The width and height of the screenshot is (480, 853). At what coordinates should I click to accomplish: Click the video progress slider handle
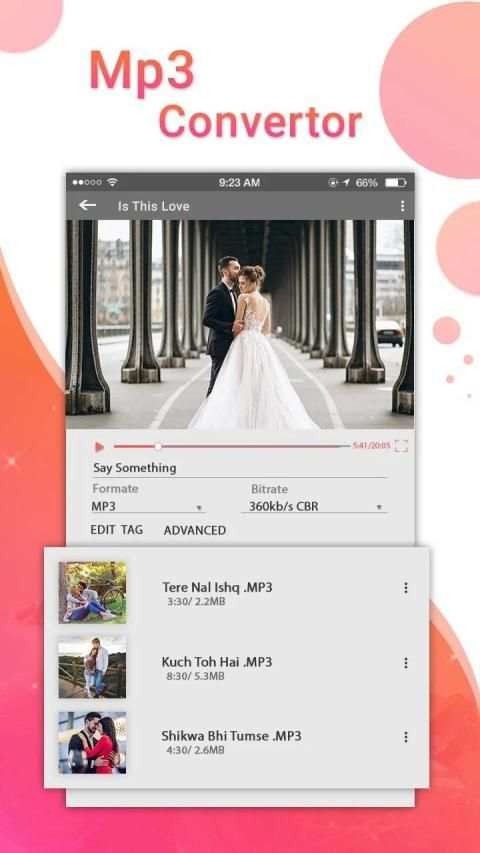click(158, 446)
